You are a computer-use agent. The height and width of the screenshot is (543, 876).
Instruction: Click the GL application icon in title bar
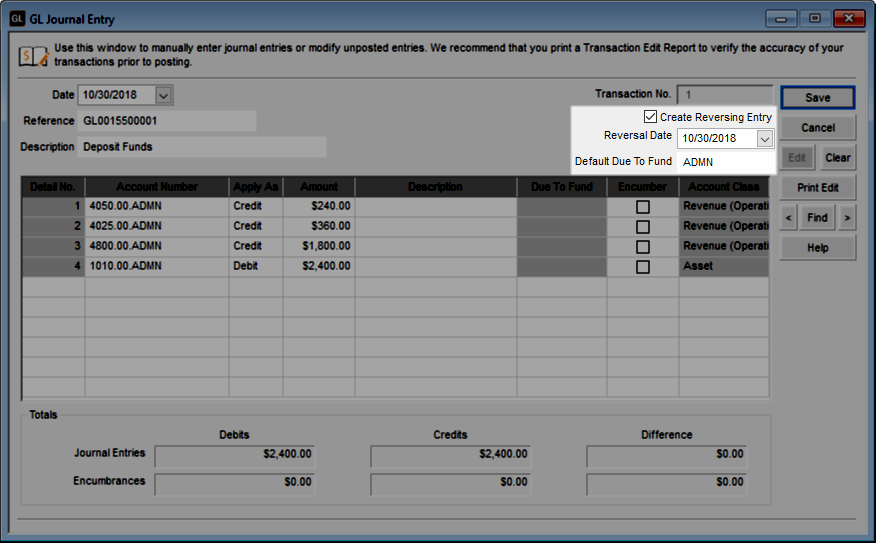pyautogui.click(x=16, y=18)
